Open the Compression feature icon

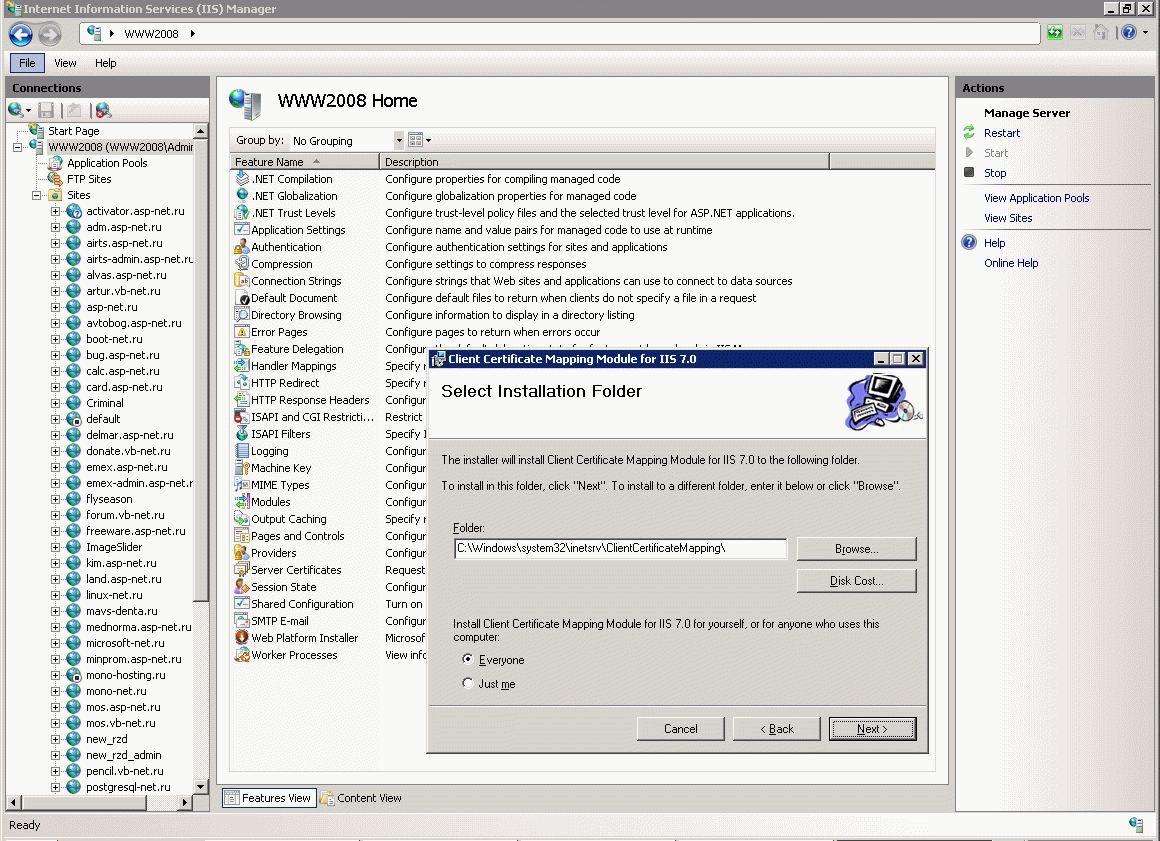click(x=242, y=263)
